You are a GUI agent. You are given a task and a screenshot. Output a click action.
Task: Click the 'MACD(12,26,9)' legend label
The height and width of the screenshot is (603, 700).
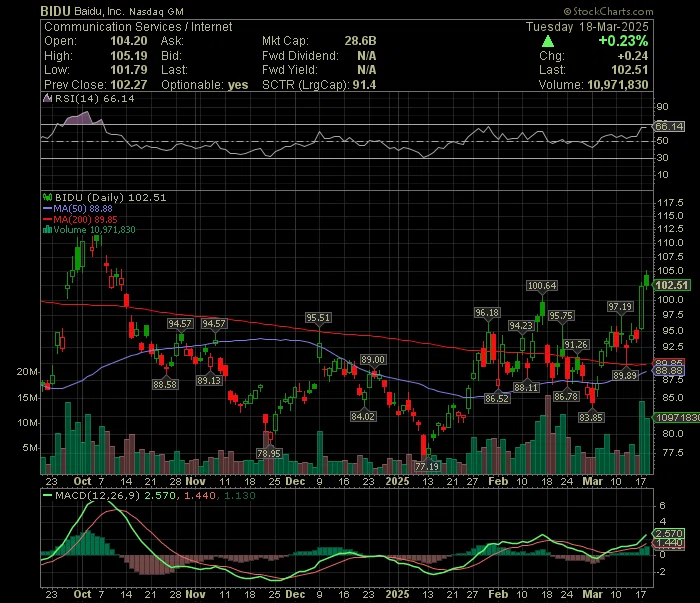point(97,495)
